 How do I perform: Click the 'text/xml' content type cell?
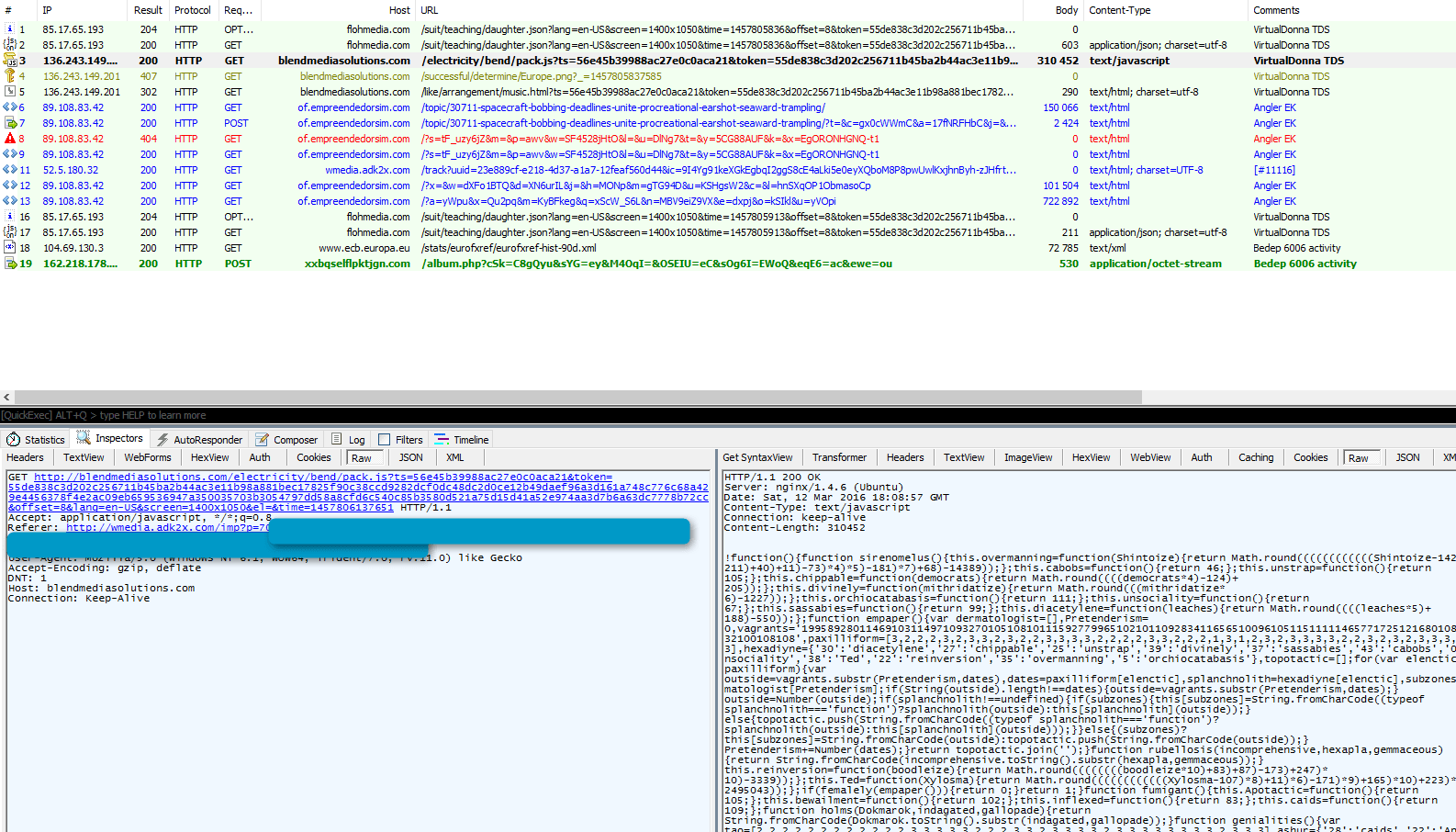coord(1107,248)
